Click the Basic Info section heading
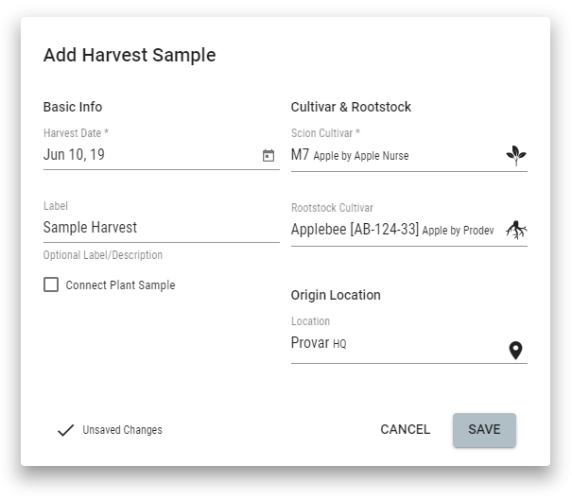Viewport: 572px width, 500px height. 73,107
